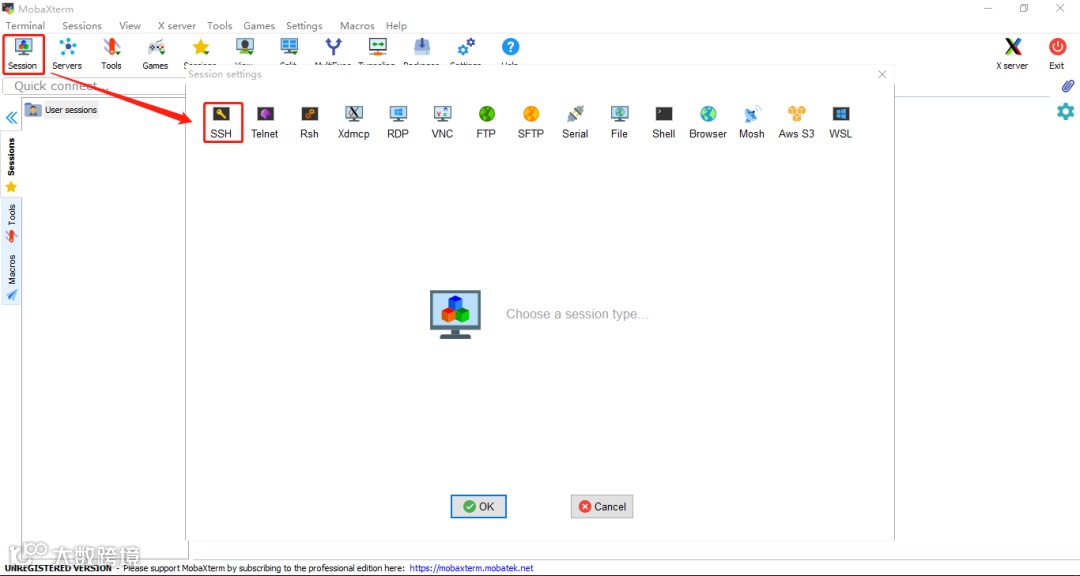Open the Tools menu in menu bar
This screenshot has height=576, width=1080.
220,25
